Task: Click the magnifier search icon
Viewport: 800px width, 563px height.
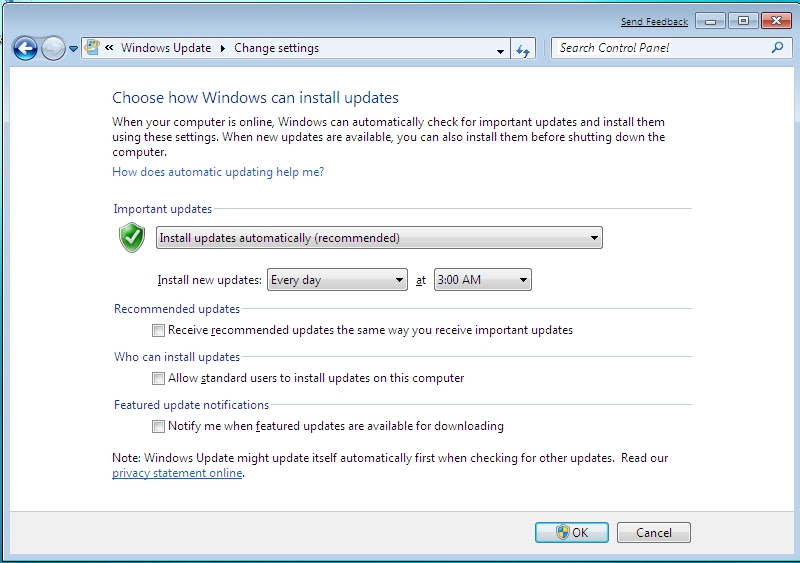Action: (777, 47)
